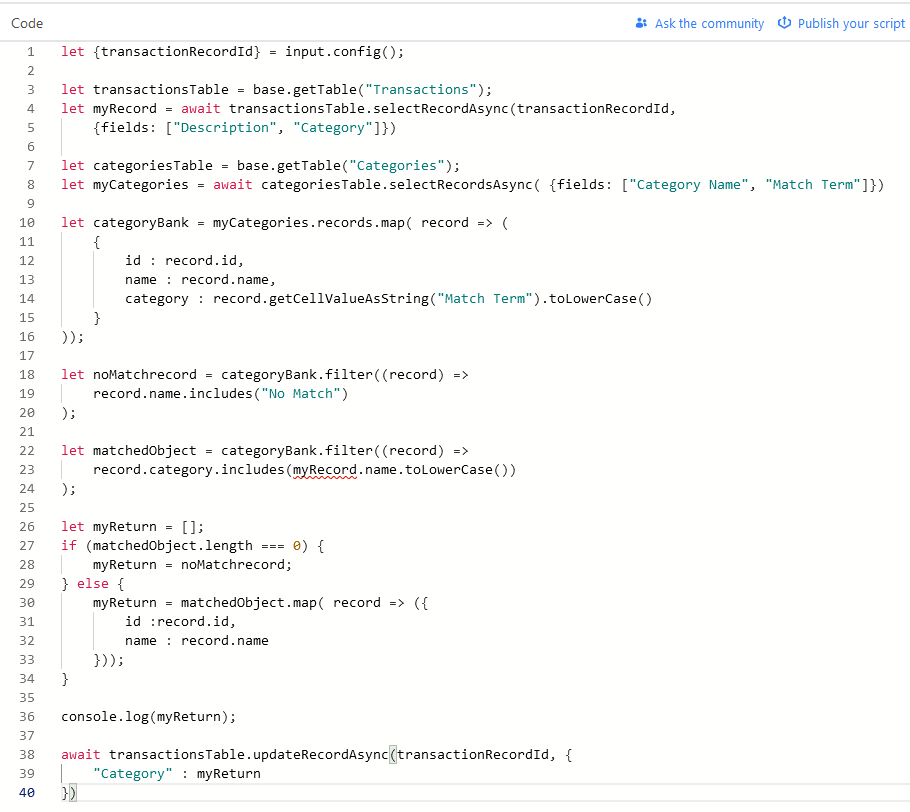This screenshot has height=812, width=910.
Task: Click updateRecordAsync on line 38
Action: coord(320,755)
